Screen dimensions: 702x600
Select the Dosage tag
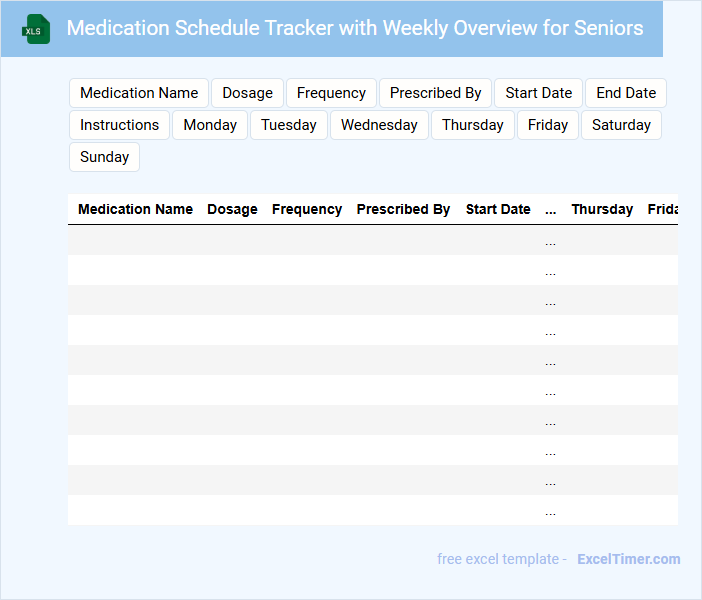click(x=247, y=93)
